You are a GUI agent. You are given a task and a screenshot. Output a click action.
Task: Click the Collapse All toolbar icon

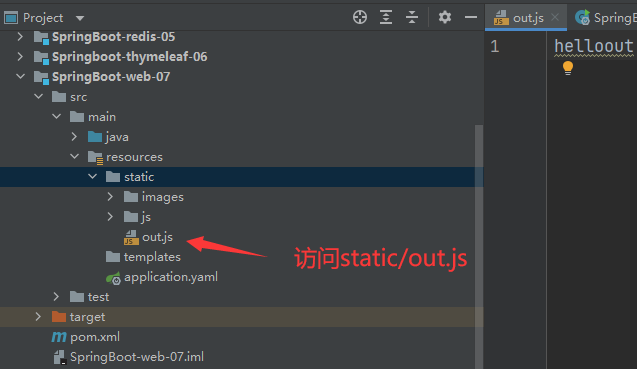coord(412,17)
